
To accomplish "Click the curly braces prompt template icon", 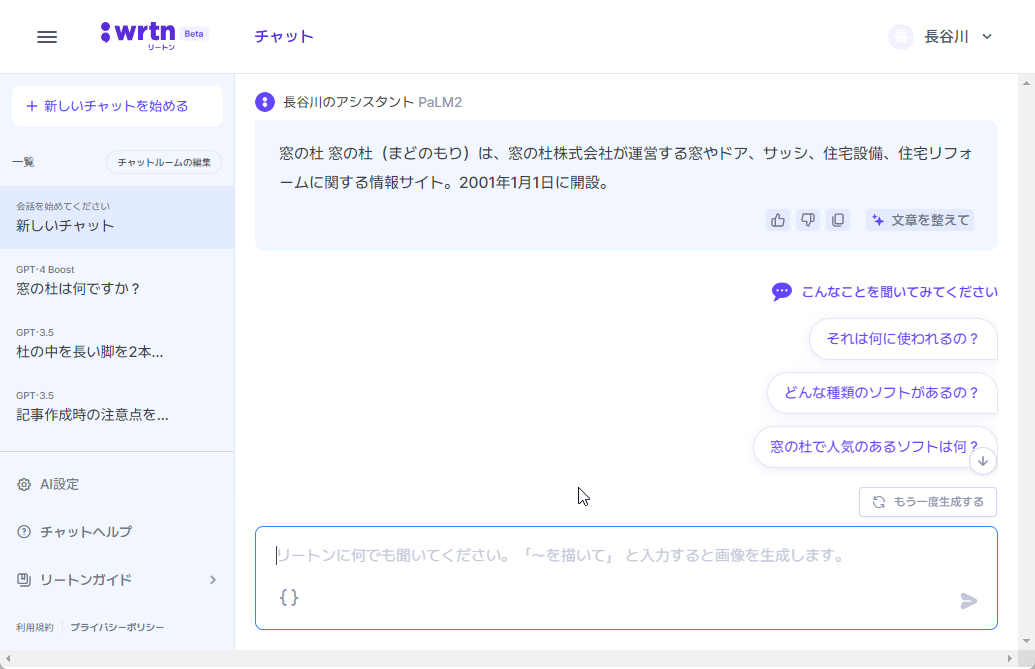I will (x=288, y=597).
